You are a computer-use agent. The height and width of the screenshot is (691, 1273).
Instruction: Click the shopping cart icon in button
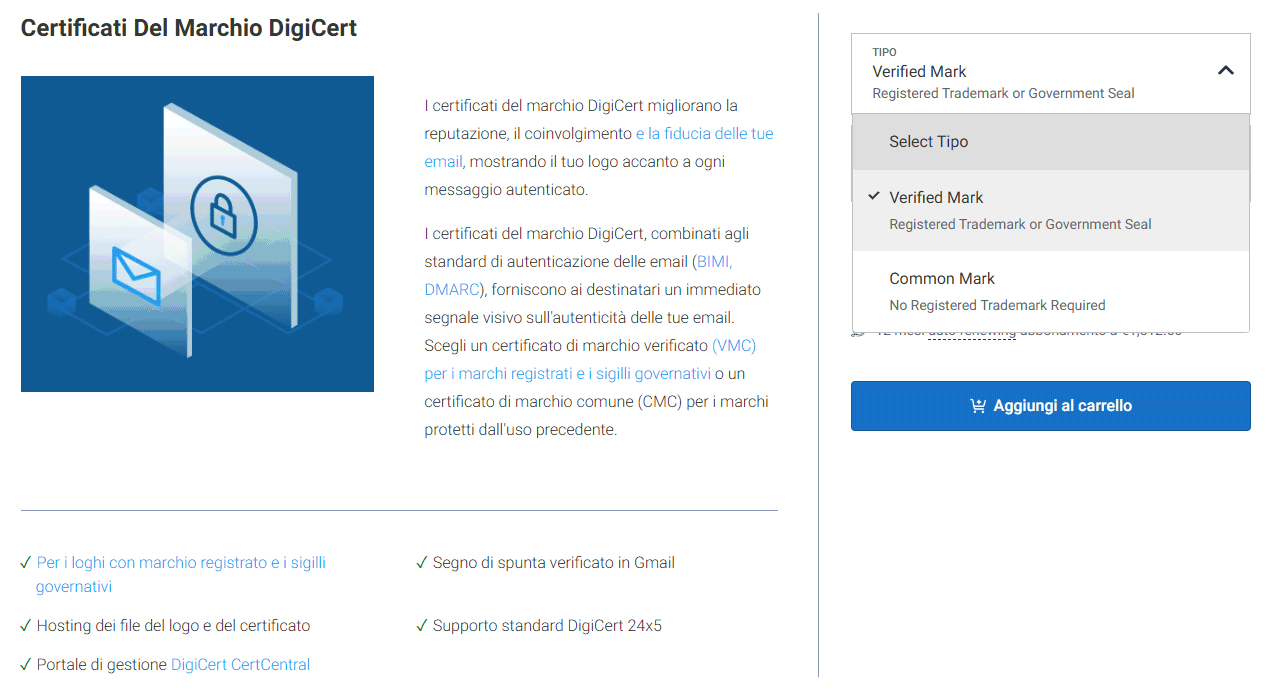[978, 406]
